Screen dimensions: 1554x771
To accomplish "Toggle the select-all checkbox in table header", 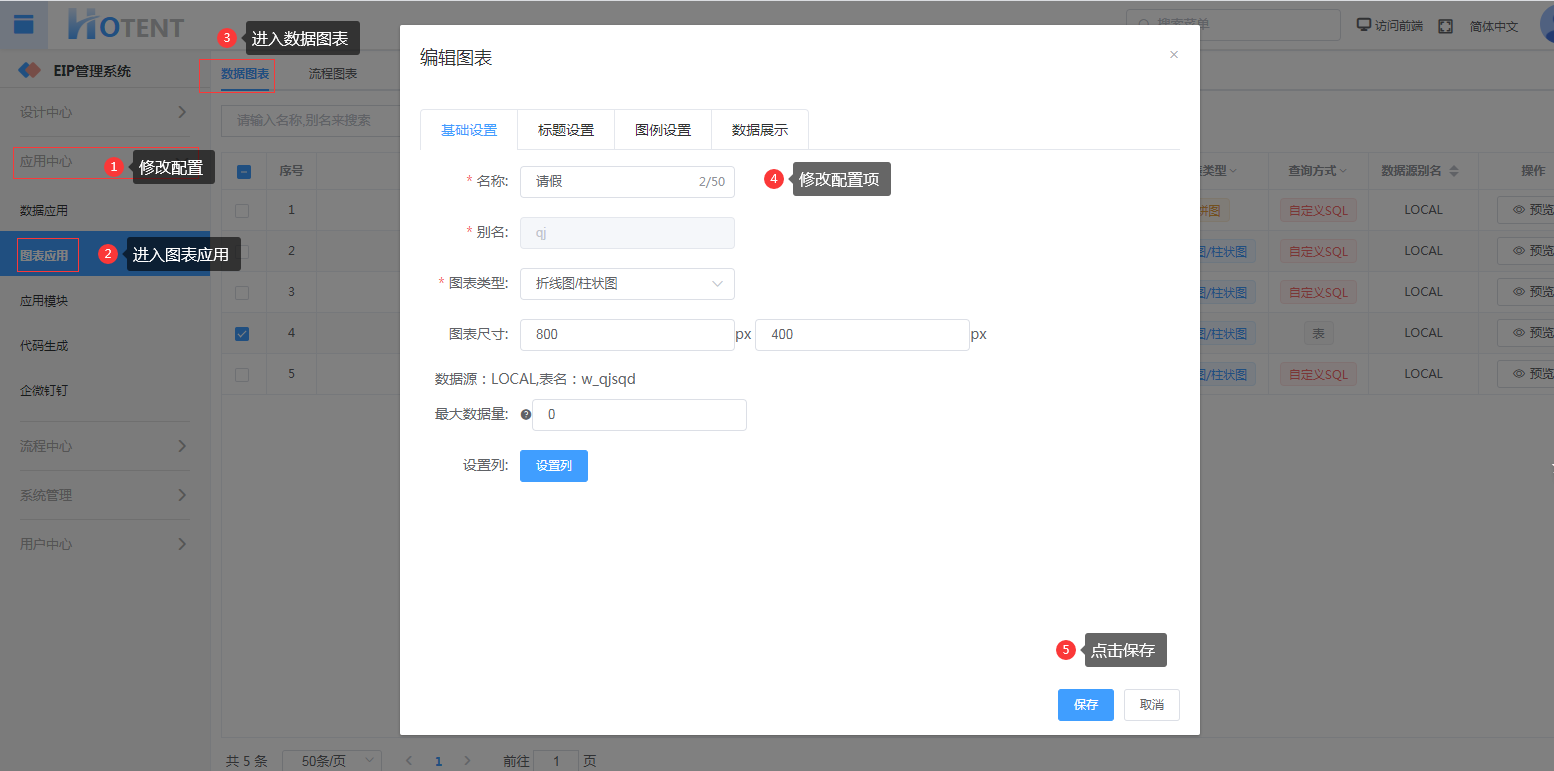I will pos(243,171).
